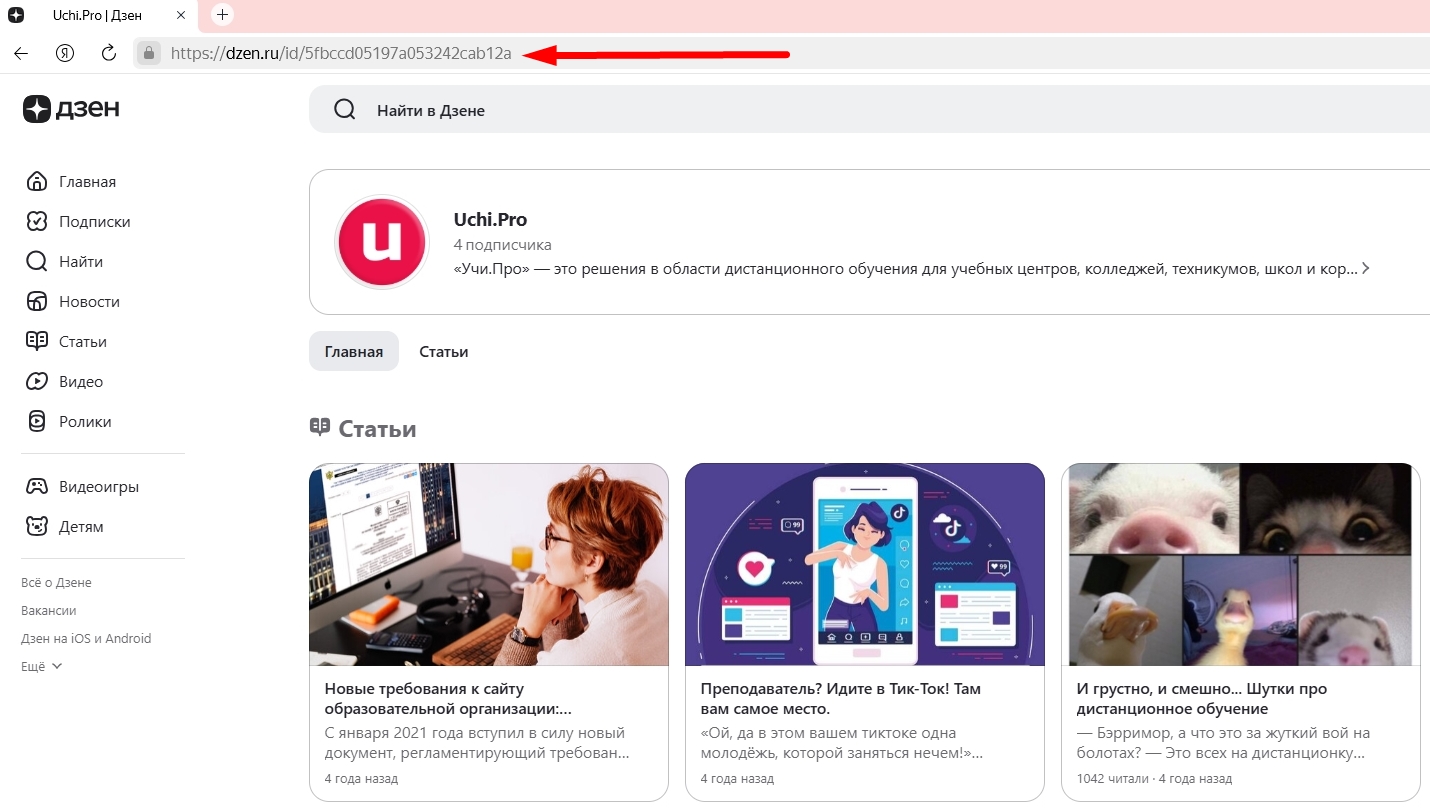
Task: Click the 4 подписчика text
Action: click(502, 245)
